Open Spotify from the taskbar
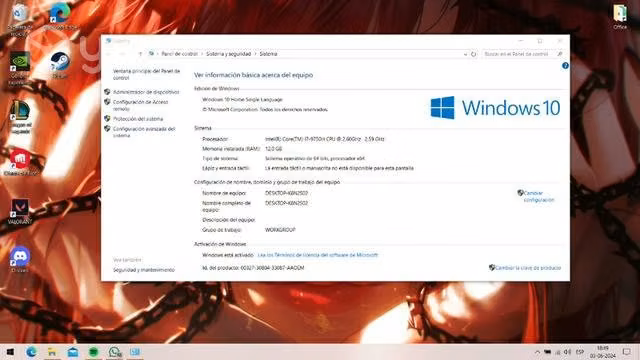This screenshot has height=360, width=640. (x=93, y=352)
